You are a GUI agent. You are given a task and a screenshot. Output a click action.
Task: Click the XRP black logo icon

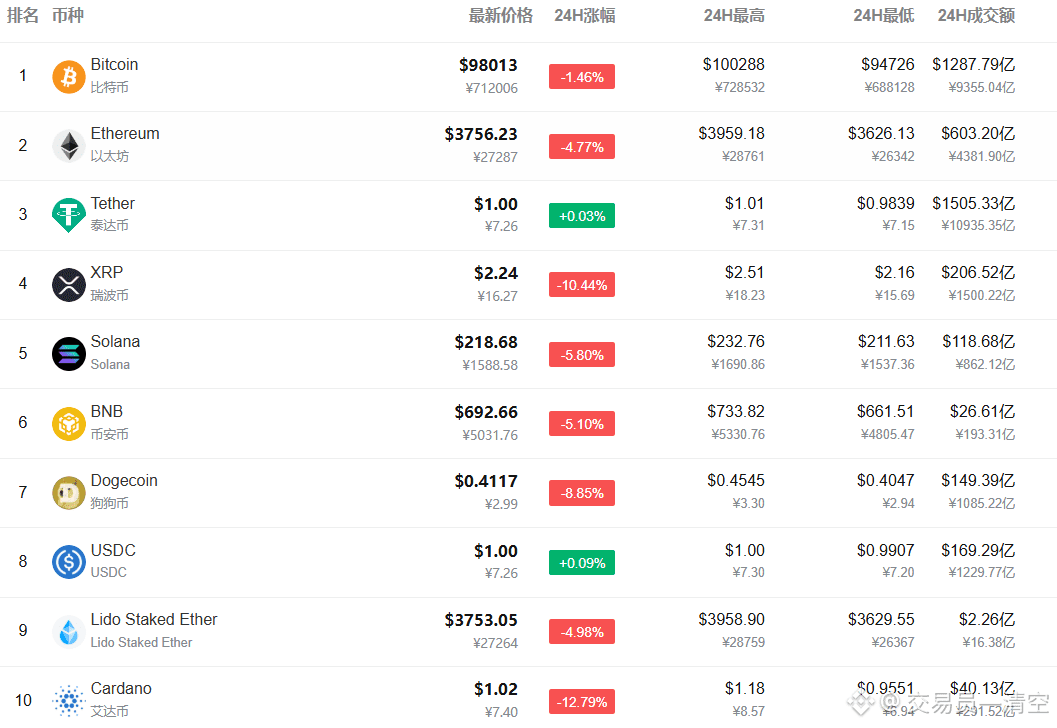pos(69,285)
